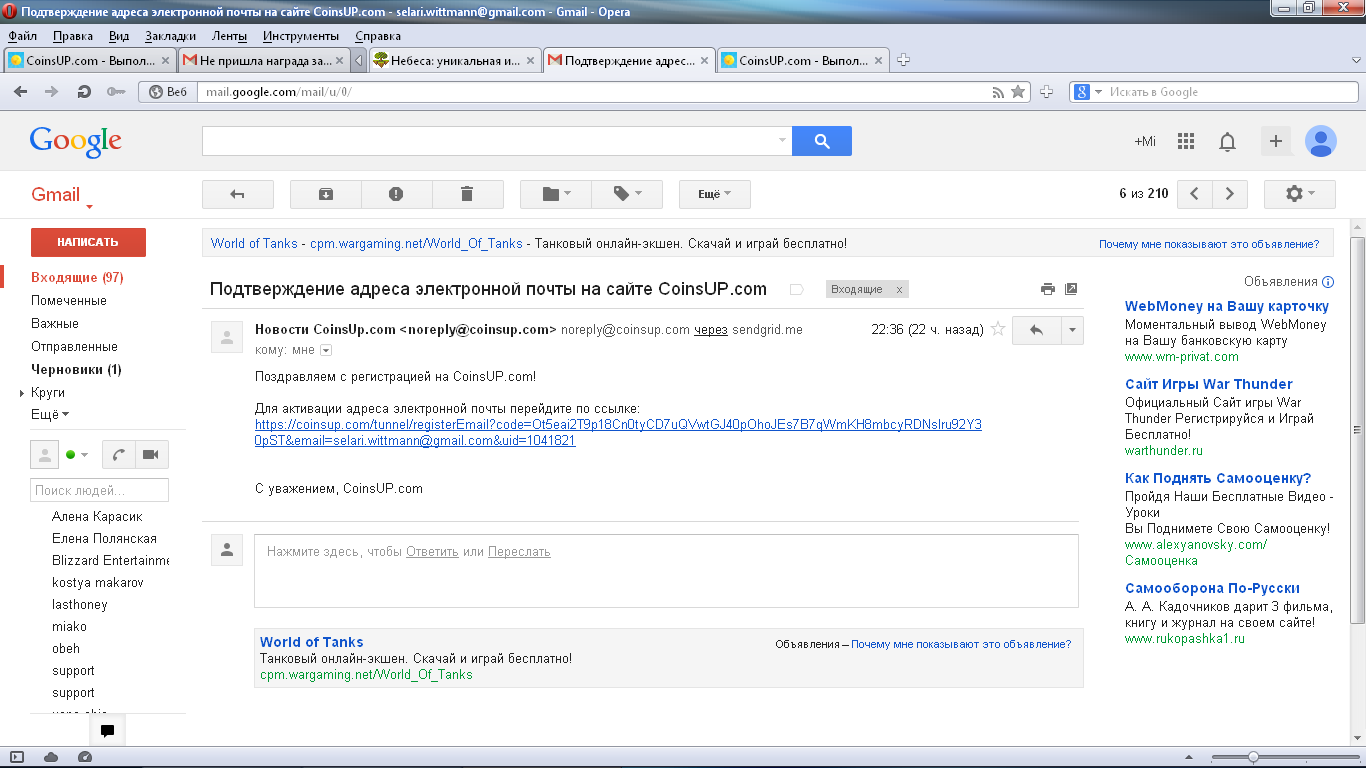Open chat with kostya makarov
This screenshot has height=768, width=1366.
point(97,582)
